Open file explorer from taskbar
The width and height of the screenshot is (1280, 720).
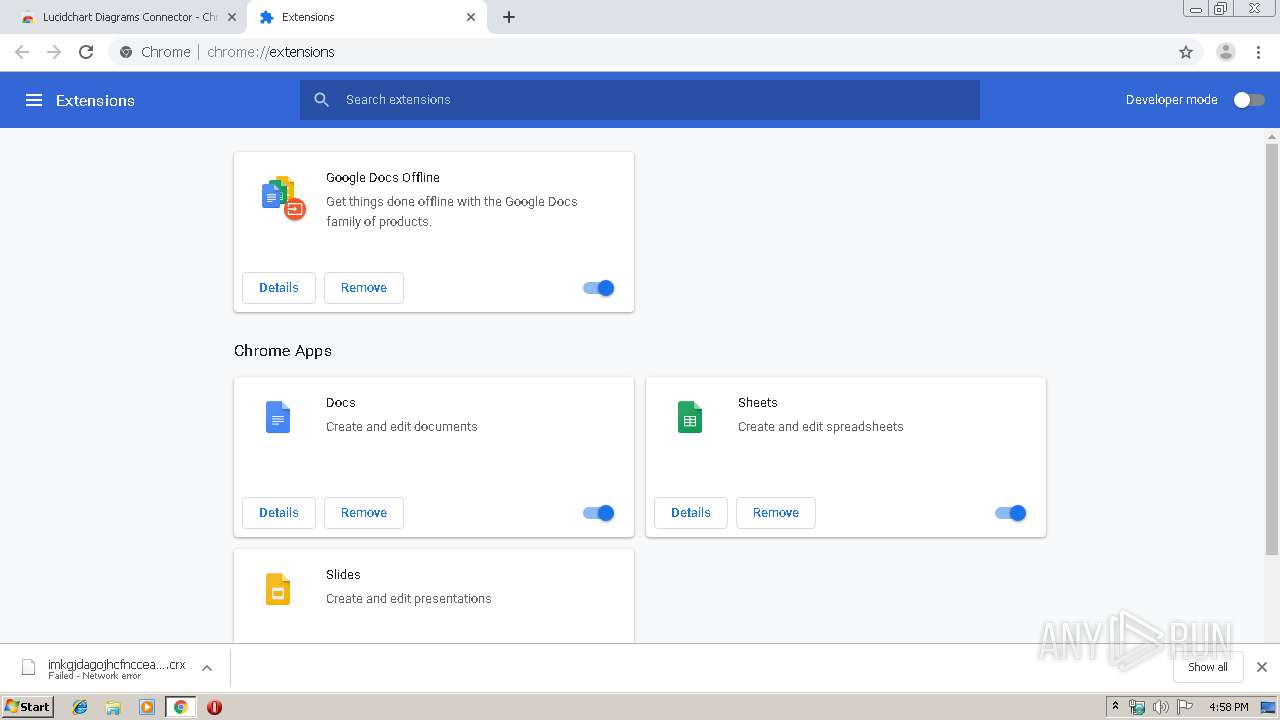(113, 707)
